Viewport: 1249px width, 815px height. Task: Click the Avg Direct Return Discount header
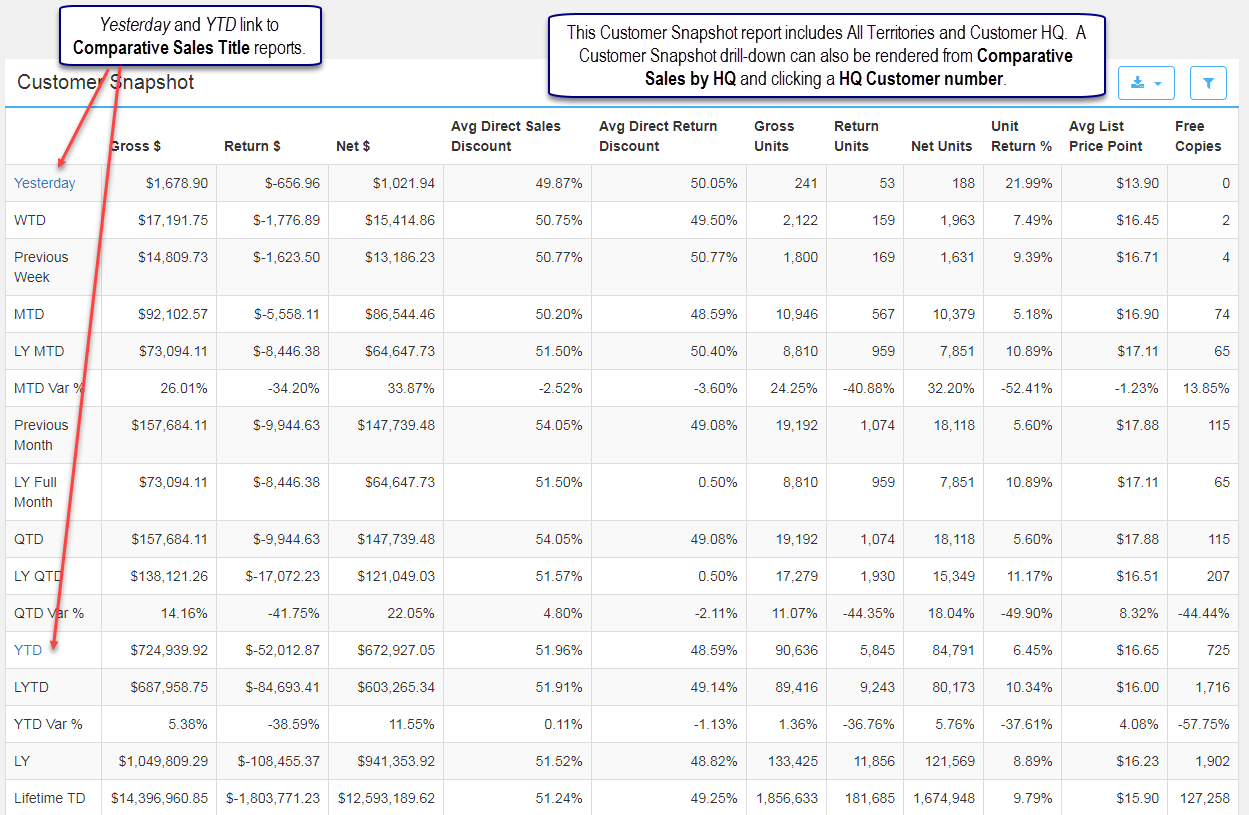point(658,136)
